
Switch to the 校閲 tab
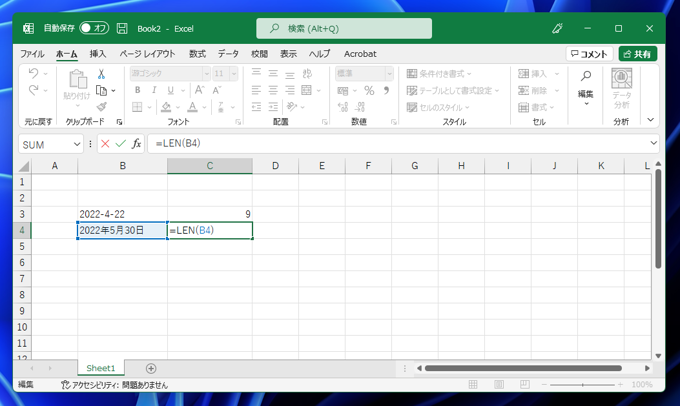pos(259,54)
